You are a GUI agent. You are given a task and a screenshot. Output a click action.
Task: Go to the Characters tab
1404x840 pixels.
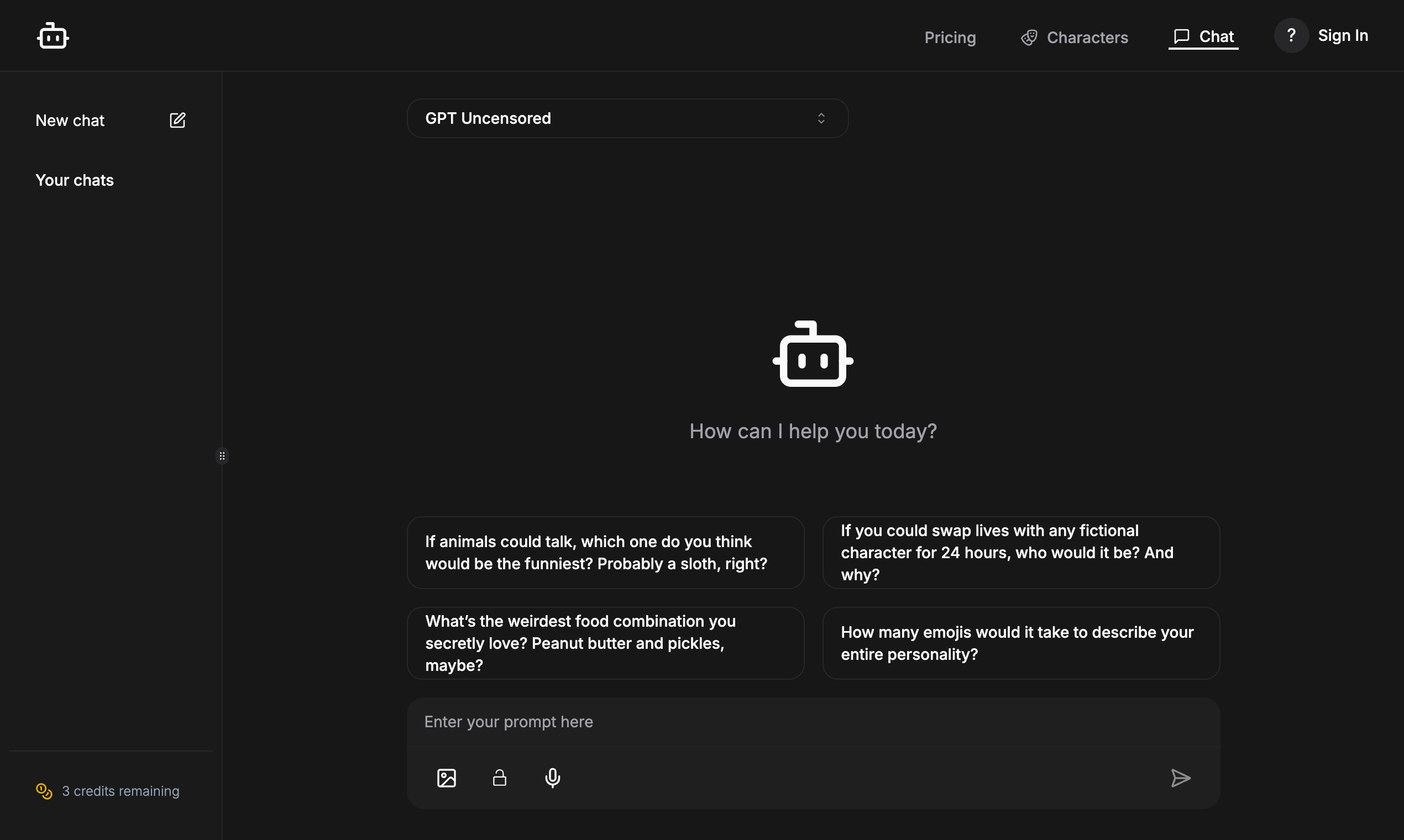pyautogui.click(x=1074, y=38)
